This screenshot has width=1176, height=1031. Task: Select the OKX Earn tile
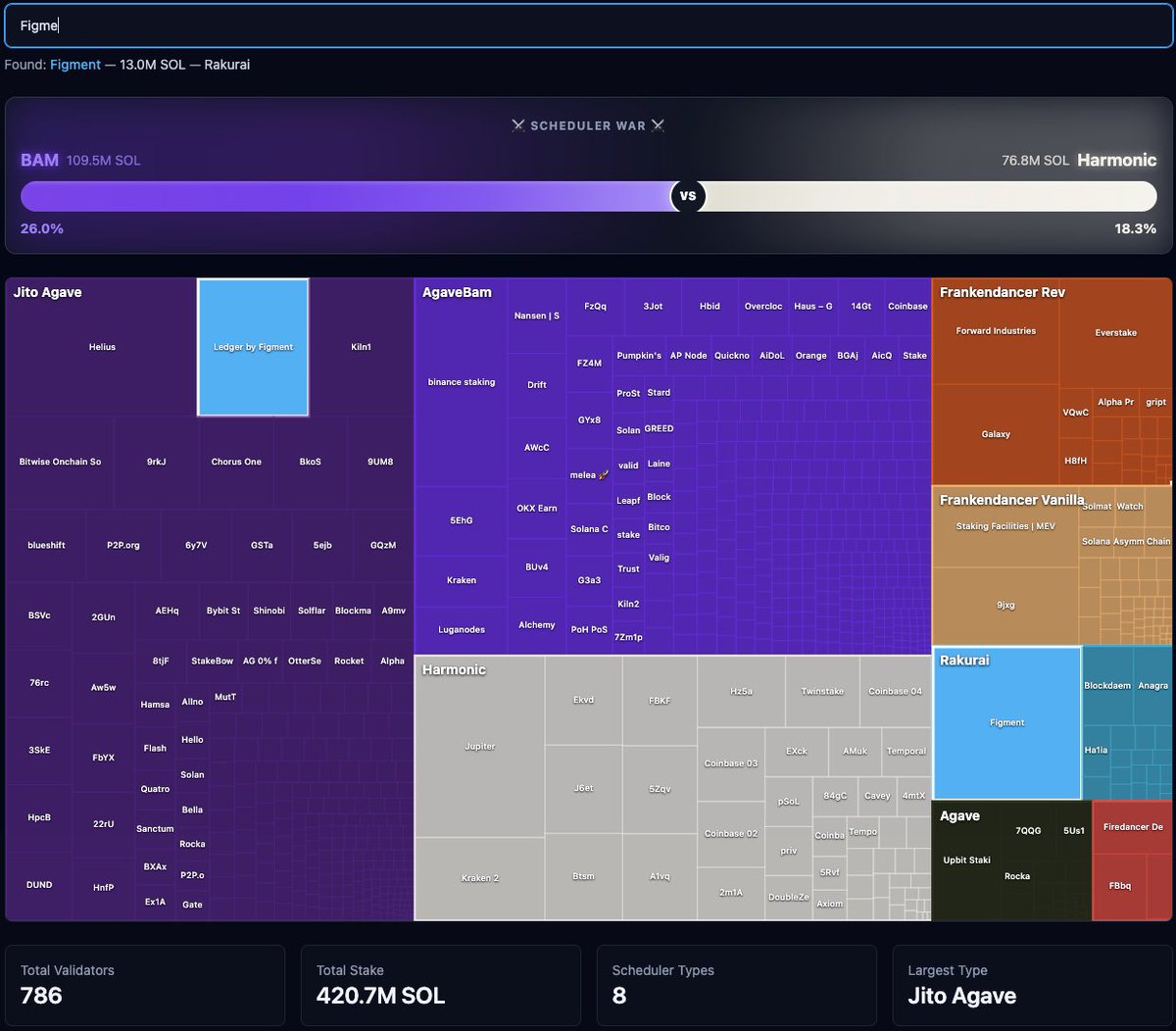[x=537, y=509]
